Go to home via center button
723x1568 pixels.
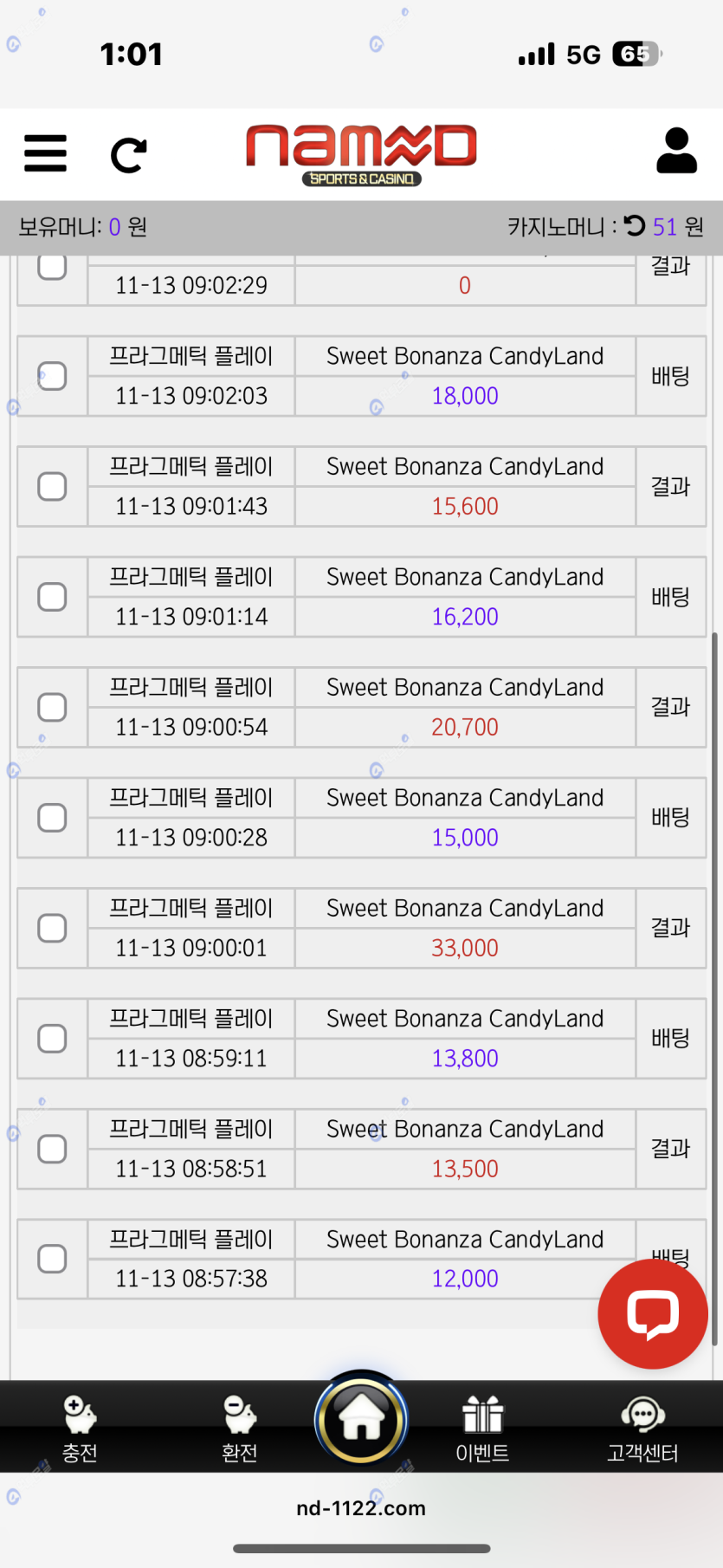click(x=361, y=1420)
